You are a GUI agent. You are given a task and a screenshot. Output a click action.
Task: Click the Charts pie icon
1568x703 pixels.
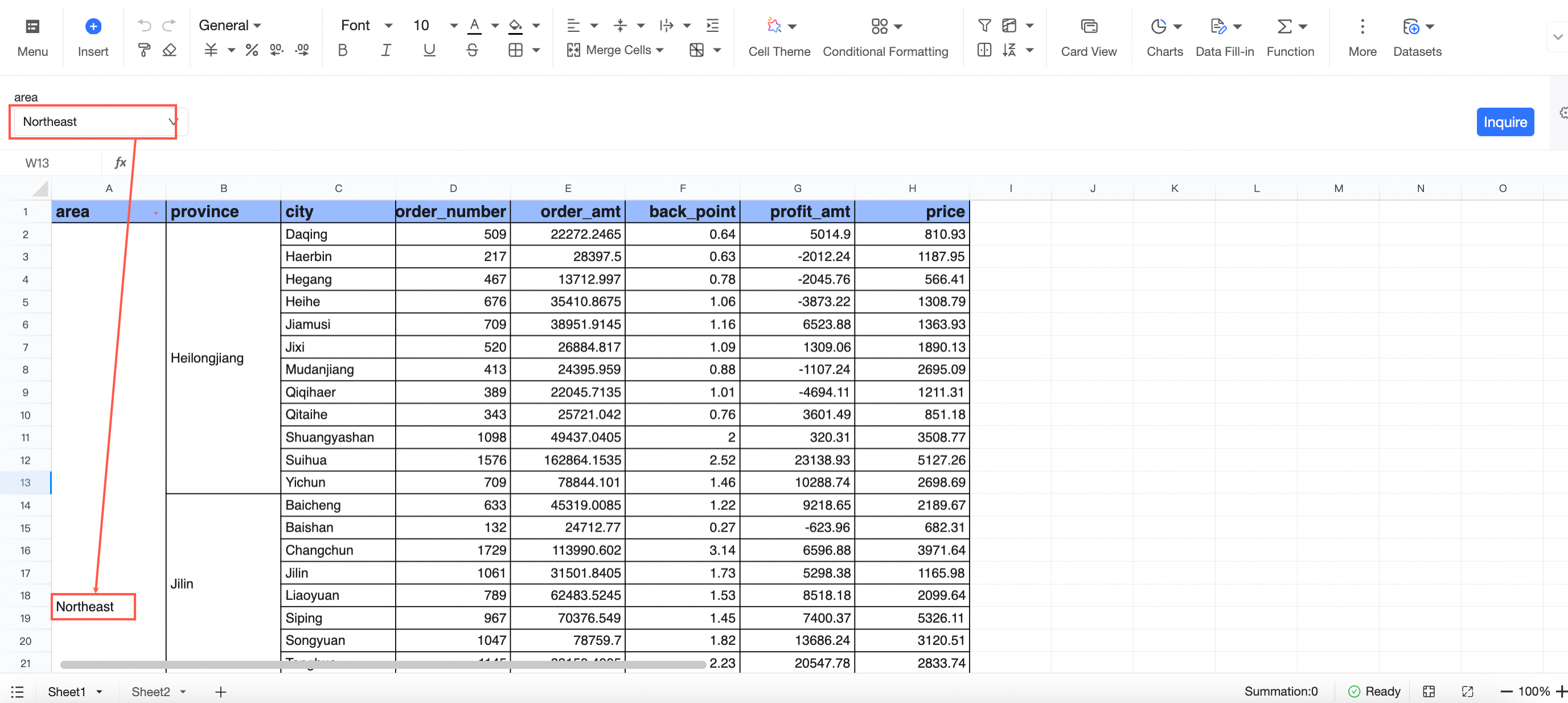click(x=1157, y=26)
